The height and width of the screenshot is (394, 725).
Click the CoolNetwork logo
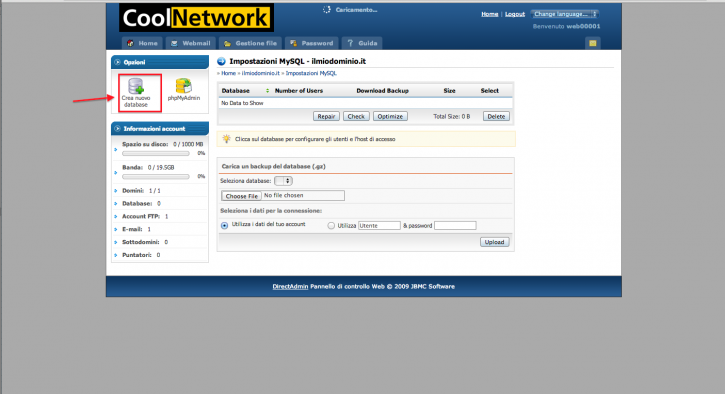click(x=197, y=18)
